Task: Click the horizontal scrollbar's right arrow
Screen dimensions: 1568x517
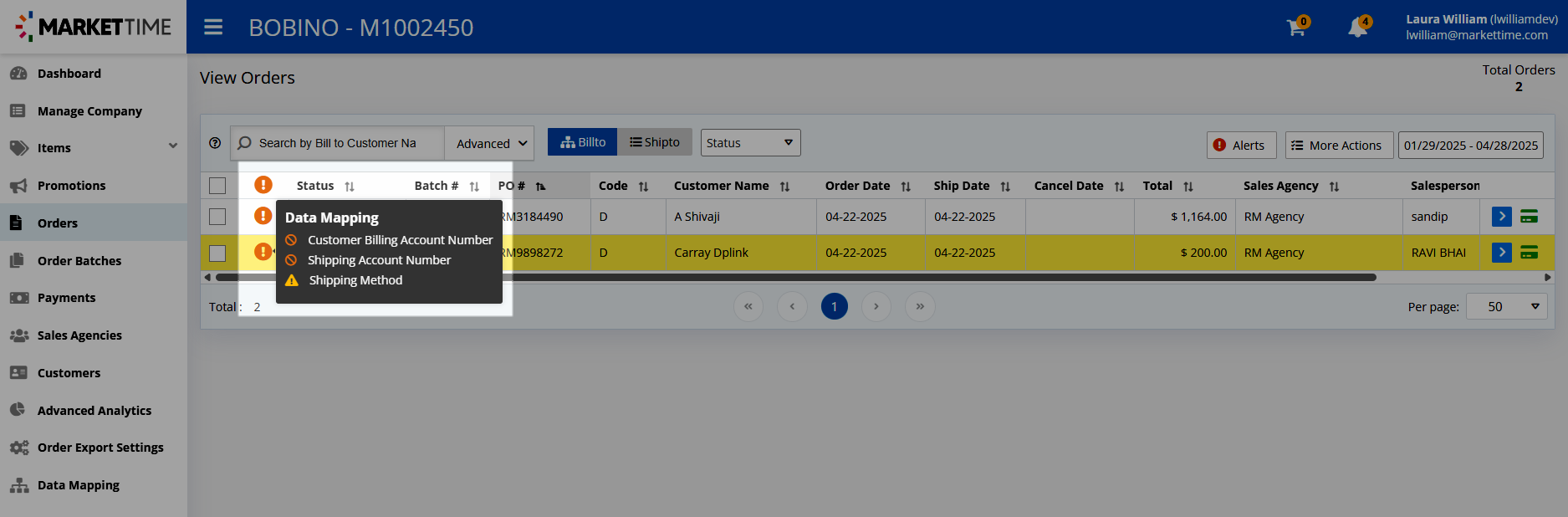Action: click(1548, 277)
